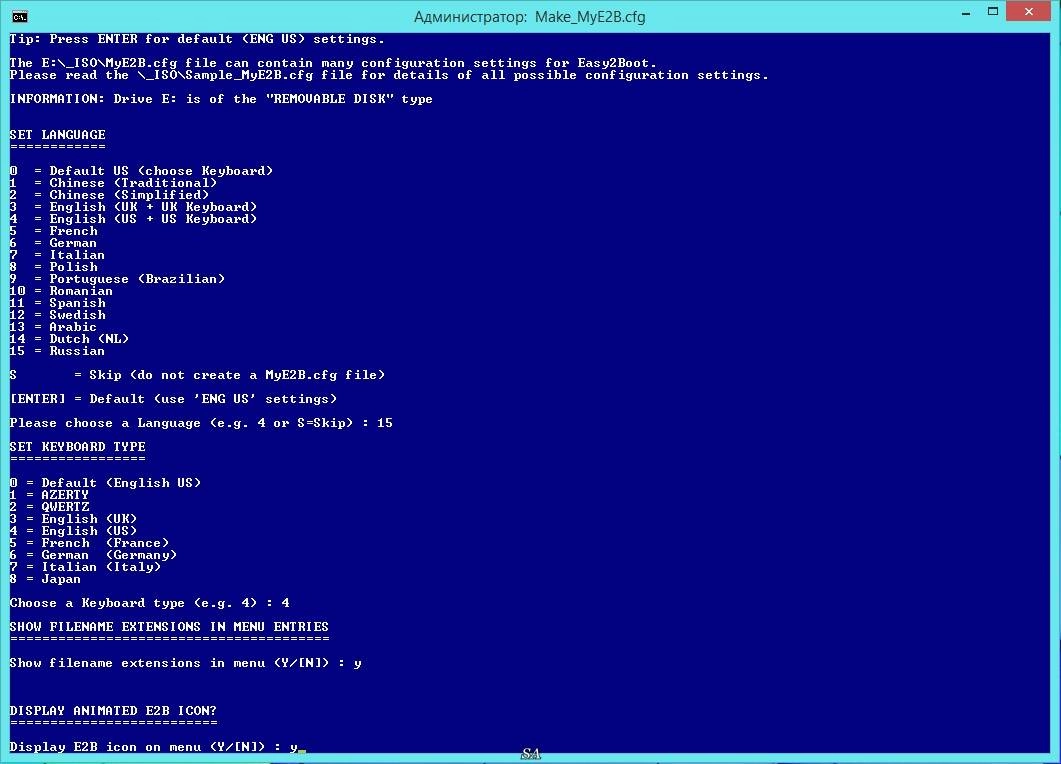Click the 'SET KEYBOARD TYPE' heading
This screenshot has height=764, width=1061.
pos(78,447)
